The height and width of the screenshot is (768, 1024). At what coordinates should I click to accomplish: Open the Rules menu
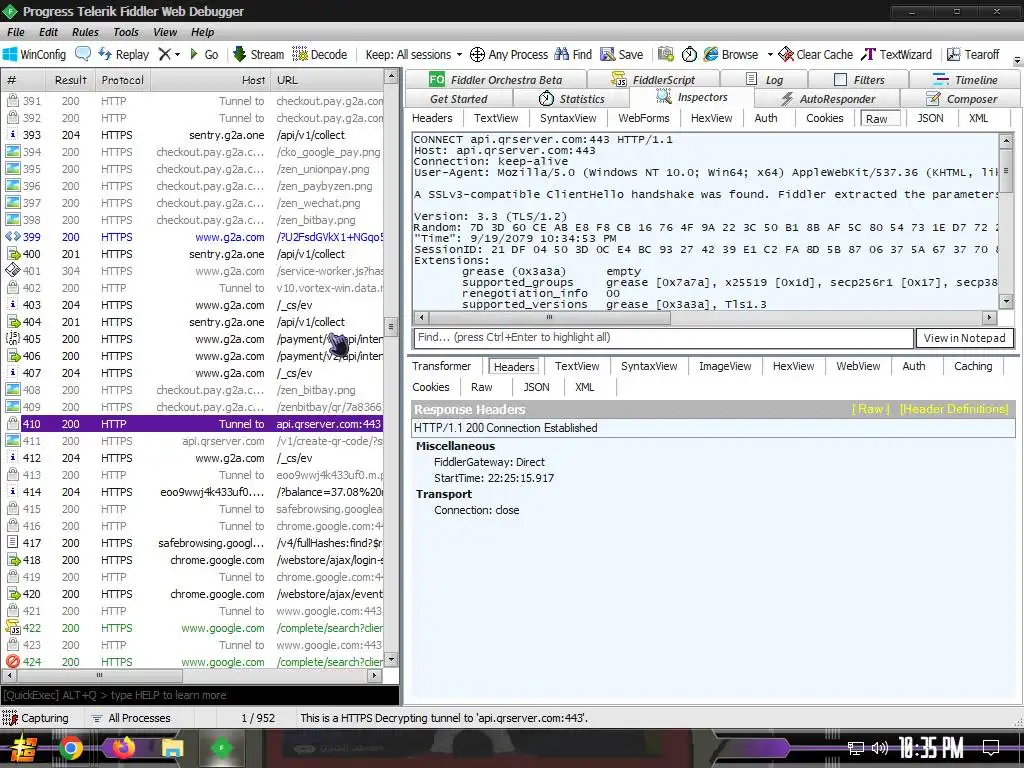[x=85, y=32]
